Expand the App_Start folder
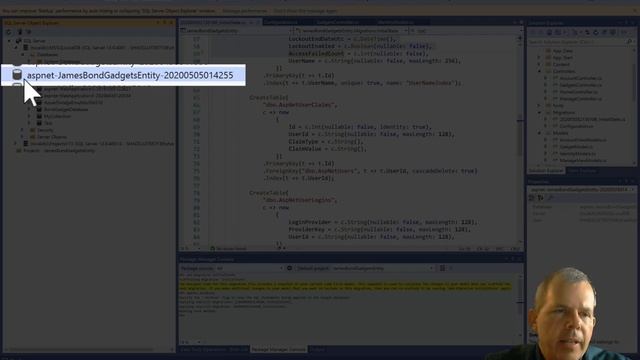640x360 pixels. [539, 58]
